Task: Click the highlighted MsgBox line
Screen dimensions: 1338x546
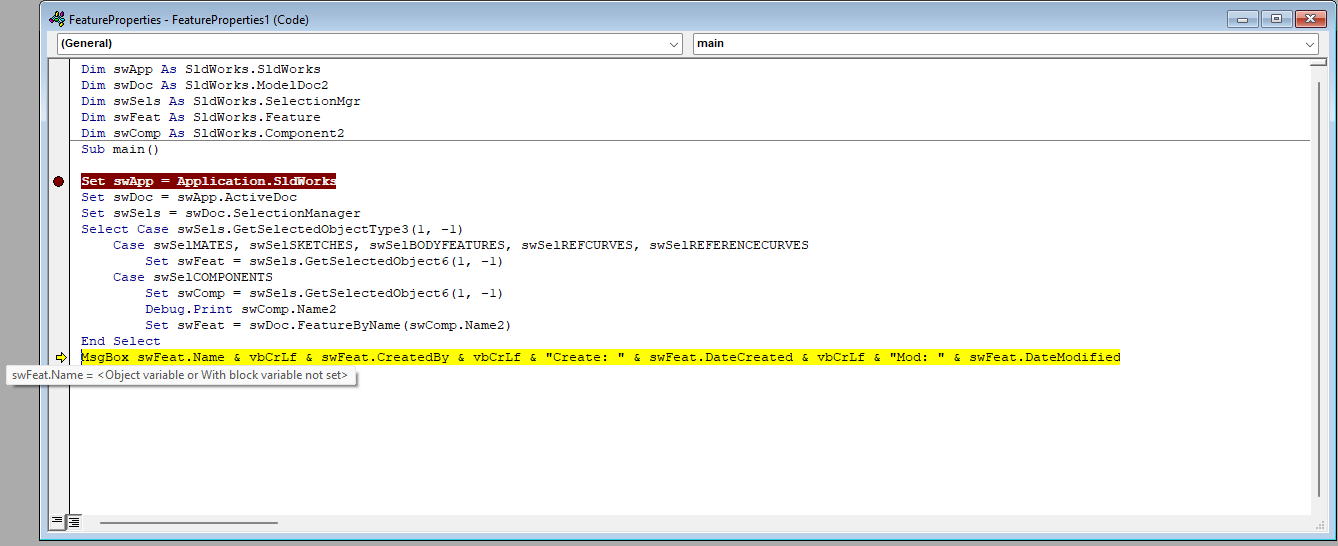Action: coord(600,357)
